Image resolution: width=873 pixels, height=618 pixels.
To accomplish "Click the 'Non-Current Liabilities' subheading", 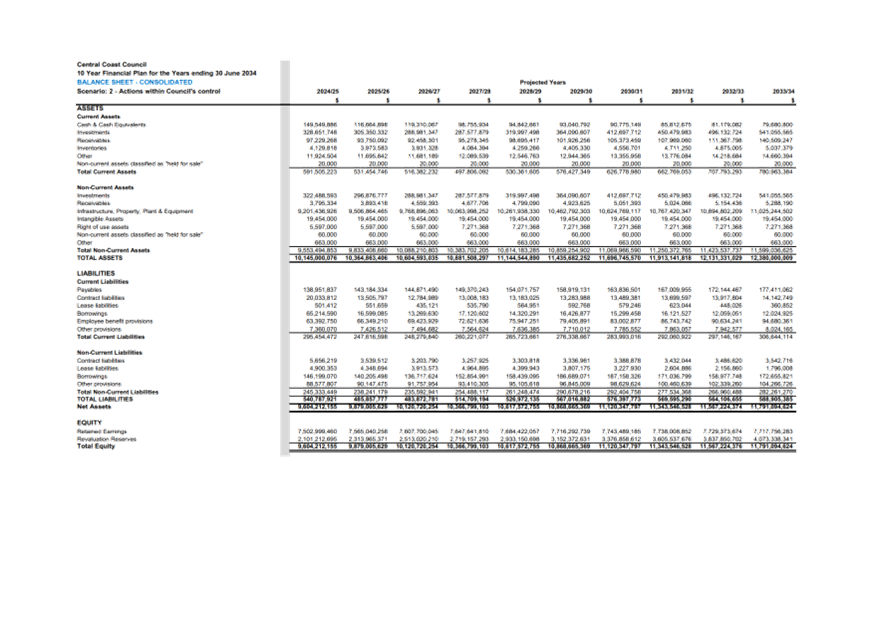I will click(110, 352).
